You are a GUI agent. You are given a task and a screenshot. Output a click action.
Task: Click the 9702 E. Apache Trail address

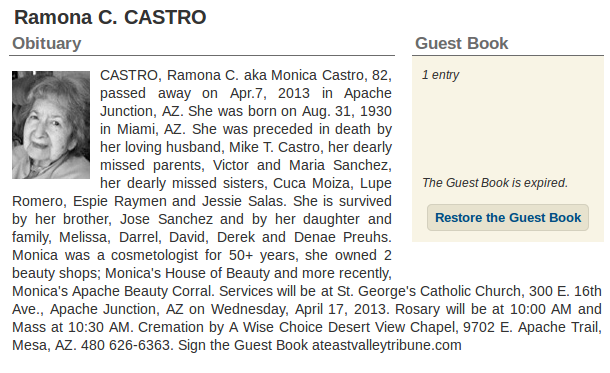click(x=532, y=327)
